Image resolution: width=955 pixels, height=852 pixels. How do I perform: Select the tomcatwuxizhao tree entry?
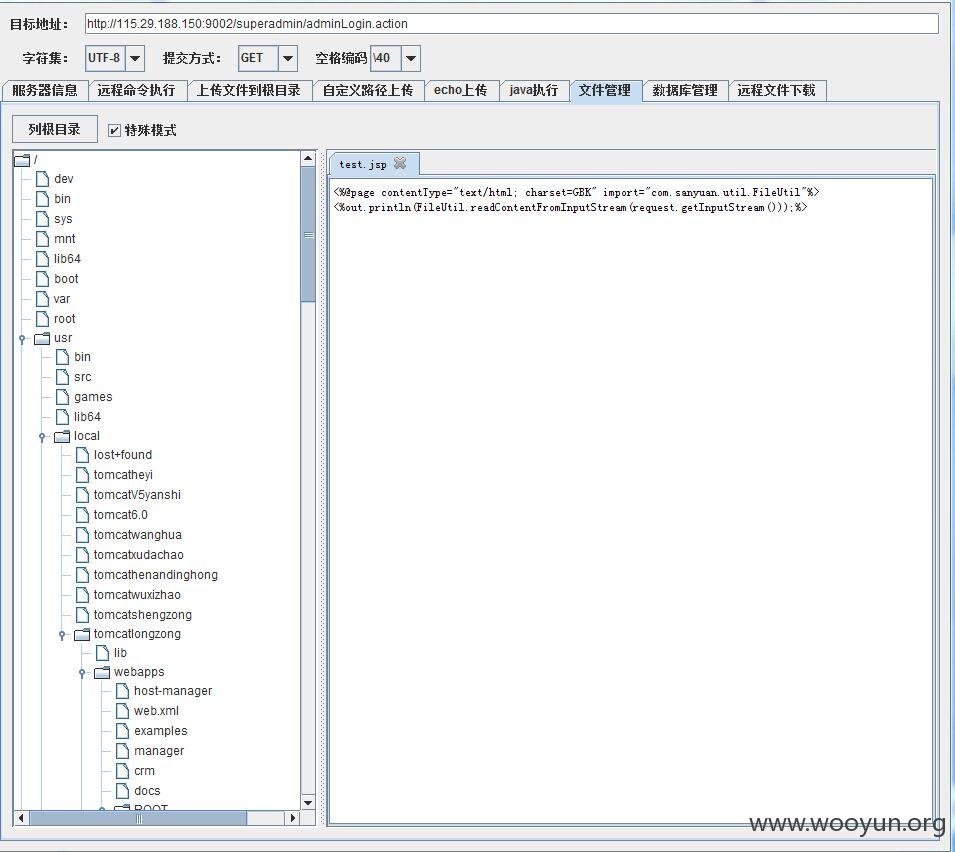pyautogui.click(x=137, y=595)
